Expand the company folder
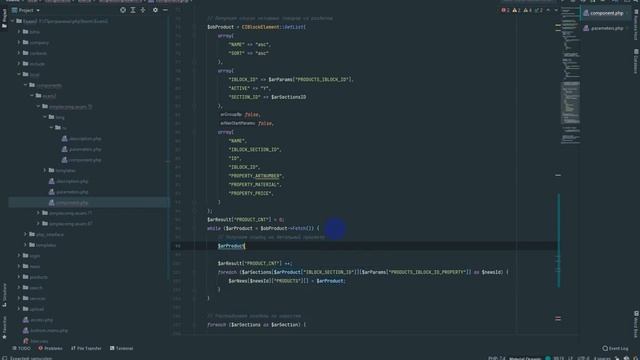 (19, 42)
